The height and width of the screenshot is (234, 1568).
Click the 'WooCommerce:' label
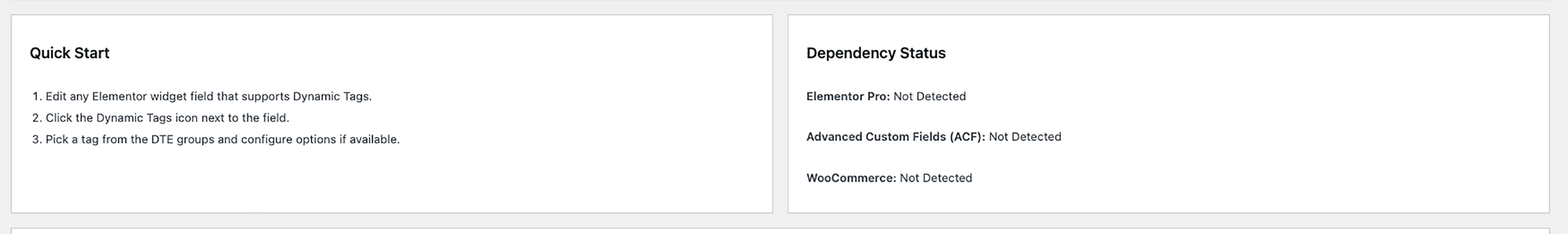[851, 178]
